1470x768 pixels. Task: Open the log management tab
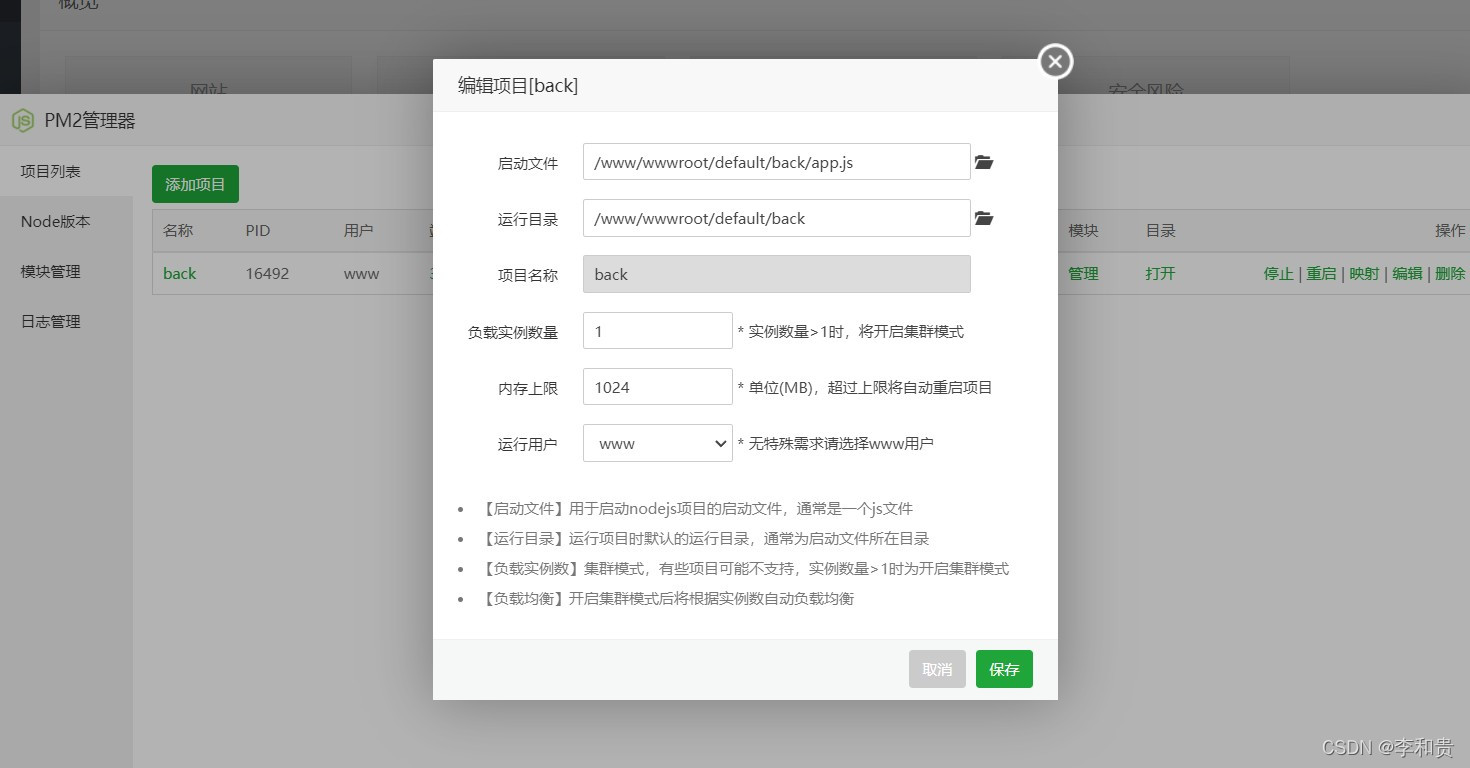pos(66,321)
